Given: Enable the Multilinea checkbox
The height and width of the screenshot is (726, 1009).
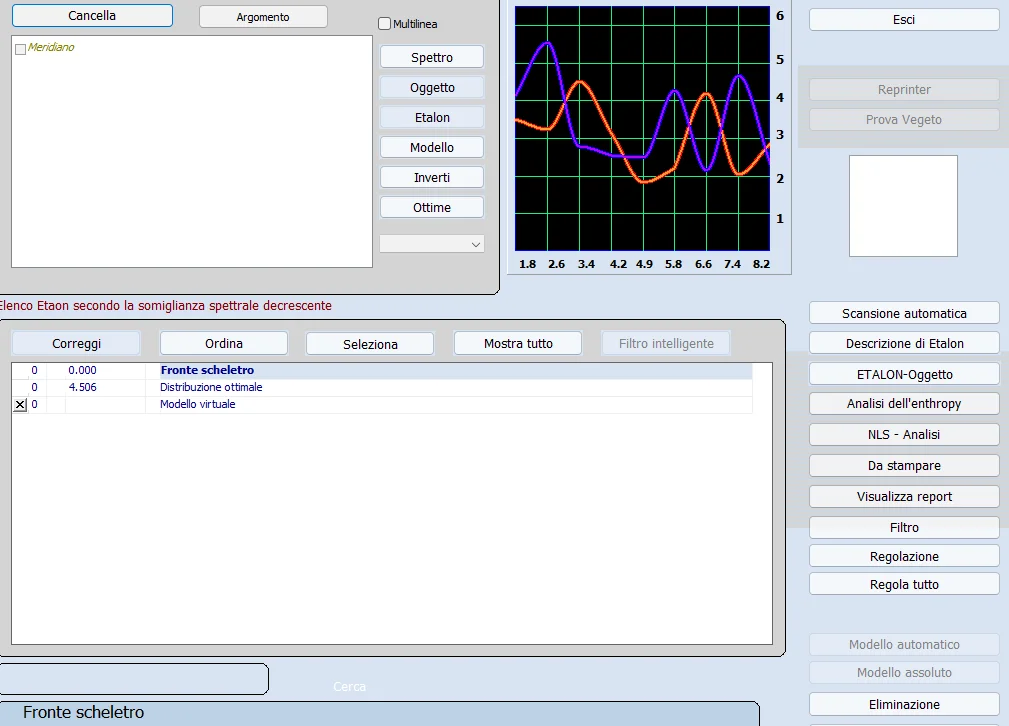Looking at the screenshot, I should (385, 24).
